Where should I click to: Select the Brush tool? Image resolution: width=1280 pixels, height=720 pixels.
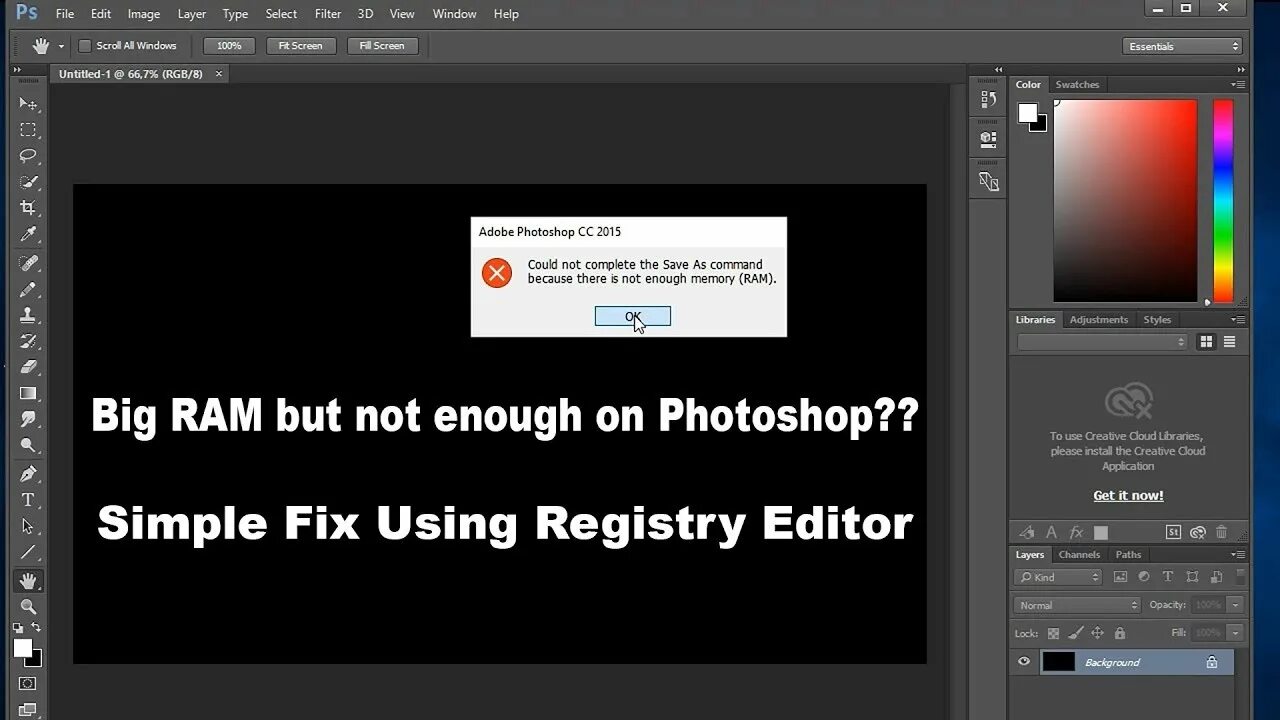tap(28, 289)
